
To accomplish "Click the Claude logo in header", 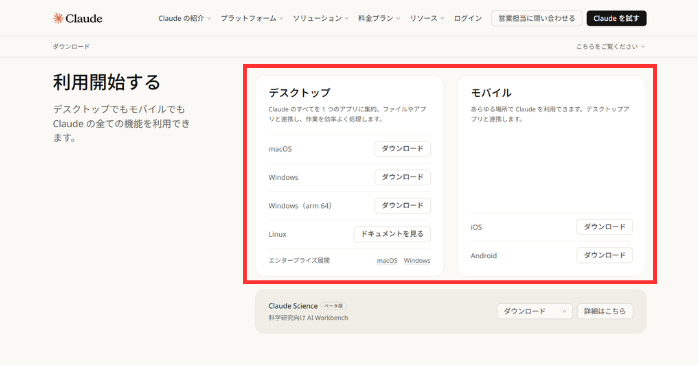I will point(77,18).
